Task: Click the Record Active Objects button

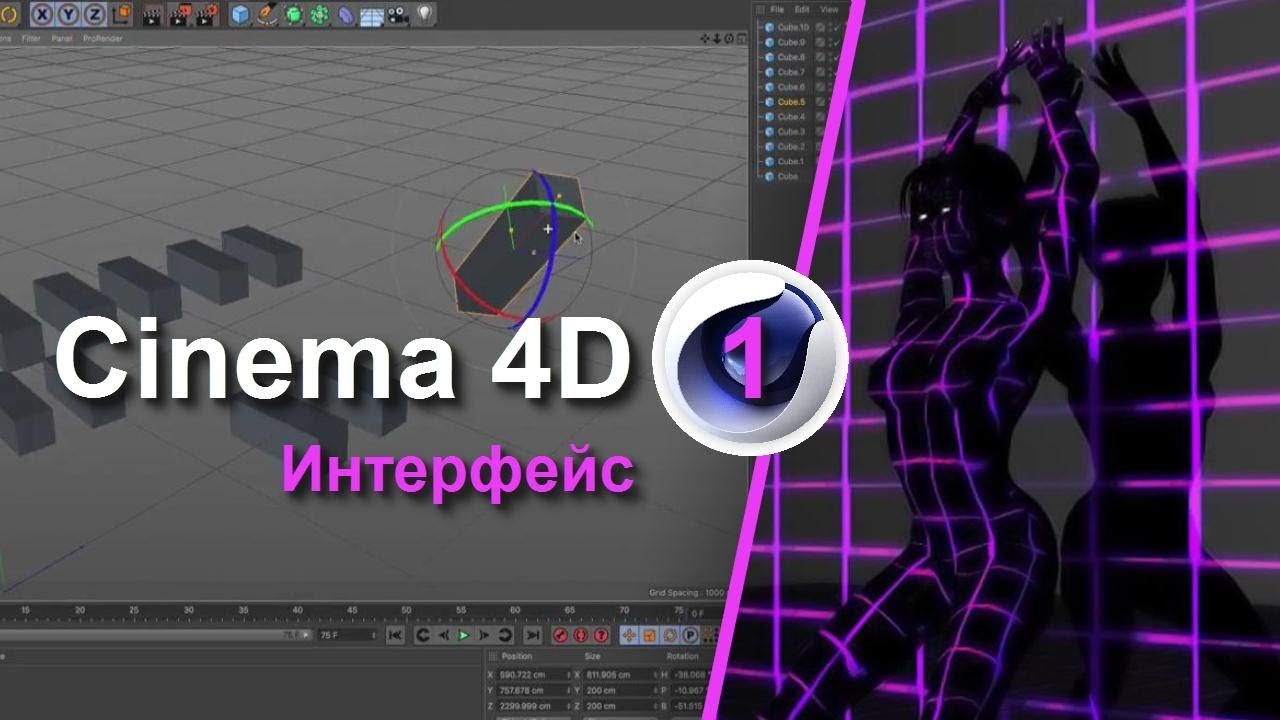Action: click(560, 635)
